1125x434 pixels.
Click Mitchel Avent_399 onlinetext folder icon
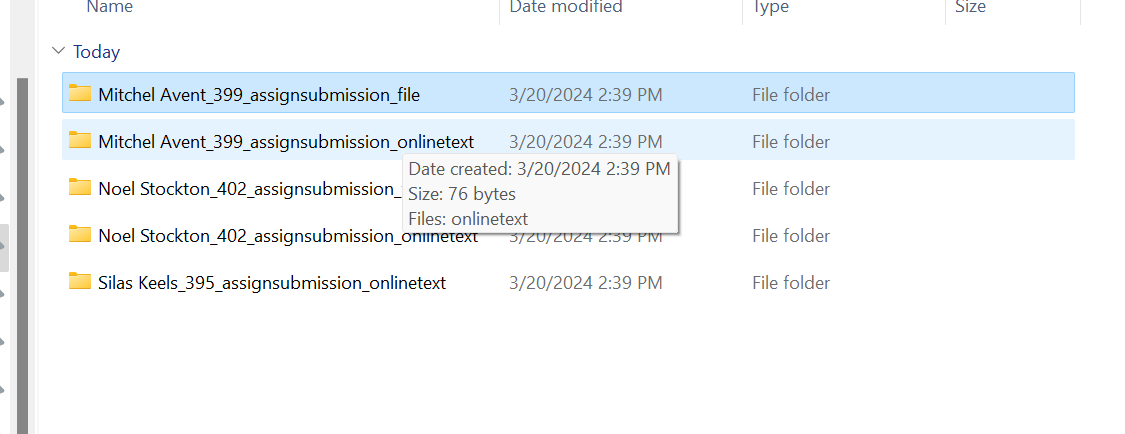[80, 141]
